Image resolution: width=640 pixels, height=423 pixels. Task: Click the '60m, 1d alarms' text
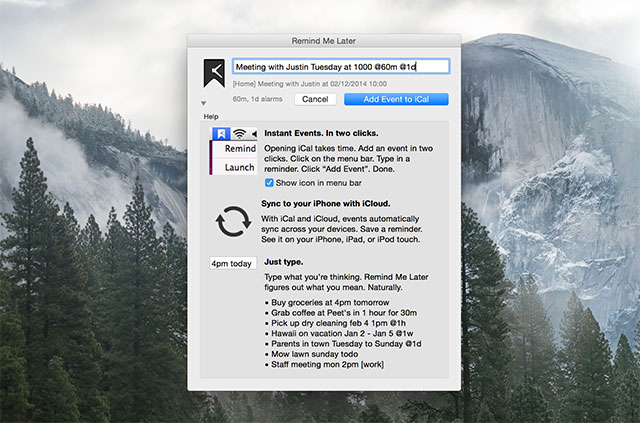tap(258, 99)
